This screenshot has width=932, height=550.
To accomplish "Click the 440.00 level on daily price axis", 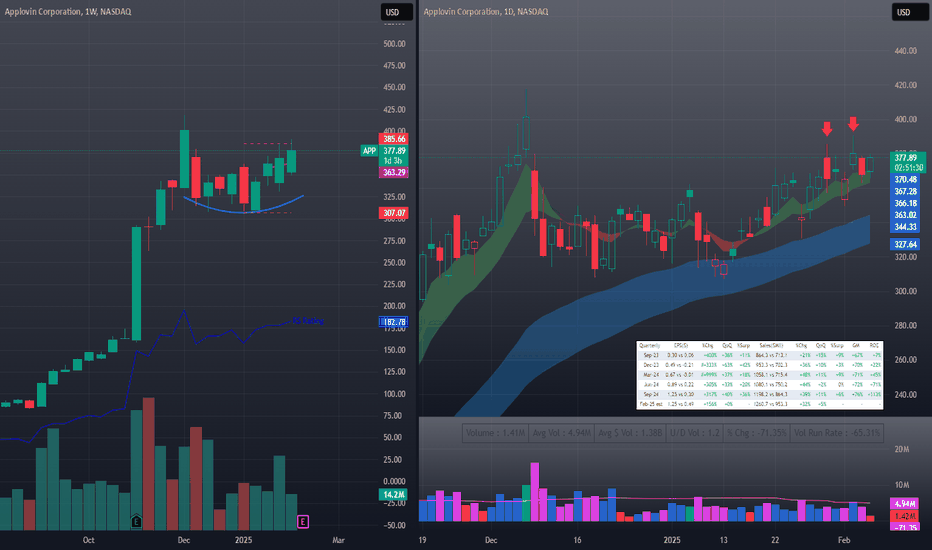I will (905, 51).
